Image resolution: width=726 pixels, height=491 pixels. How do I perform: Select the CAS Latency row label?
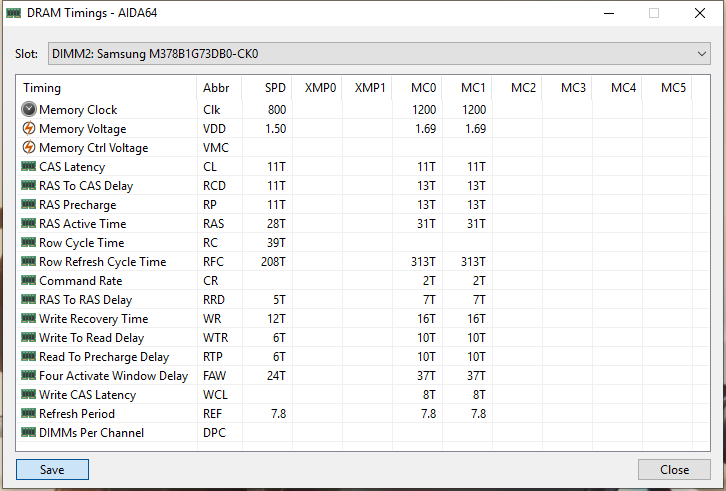(72, 167)
